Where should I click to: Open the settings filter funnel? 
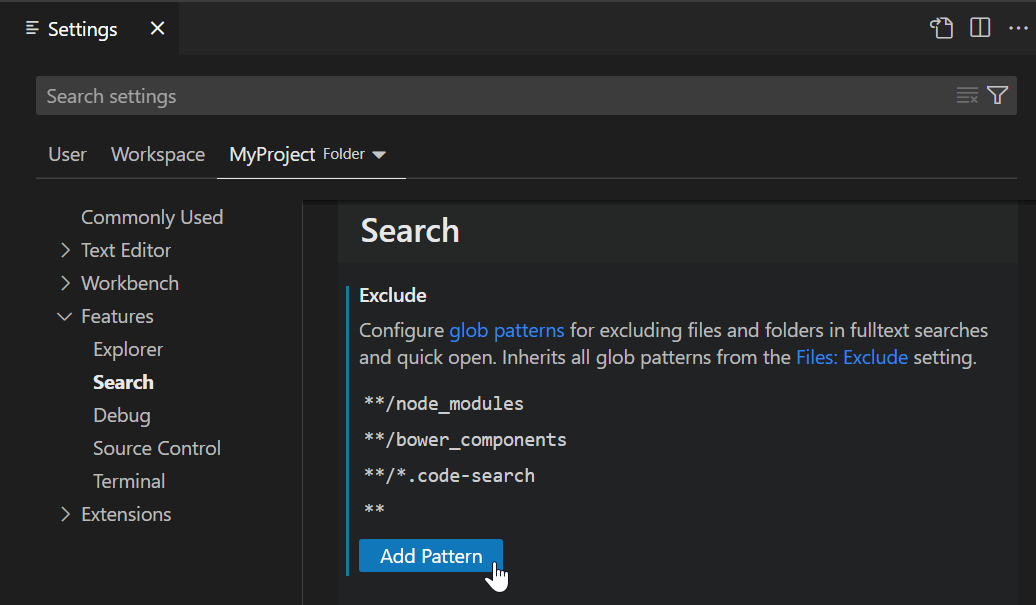tap(998, 96)
